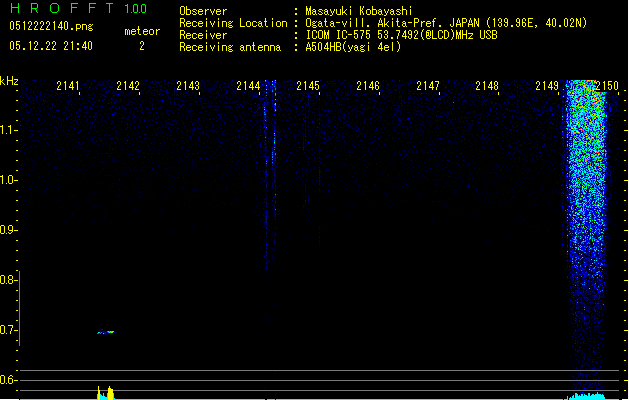
Task: Click the 0.8 frequency axis label
Action: click(x=8, y=280)
